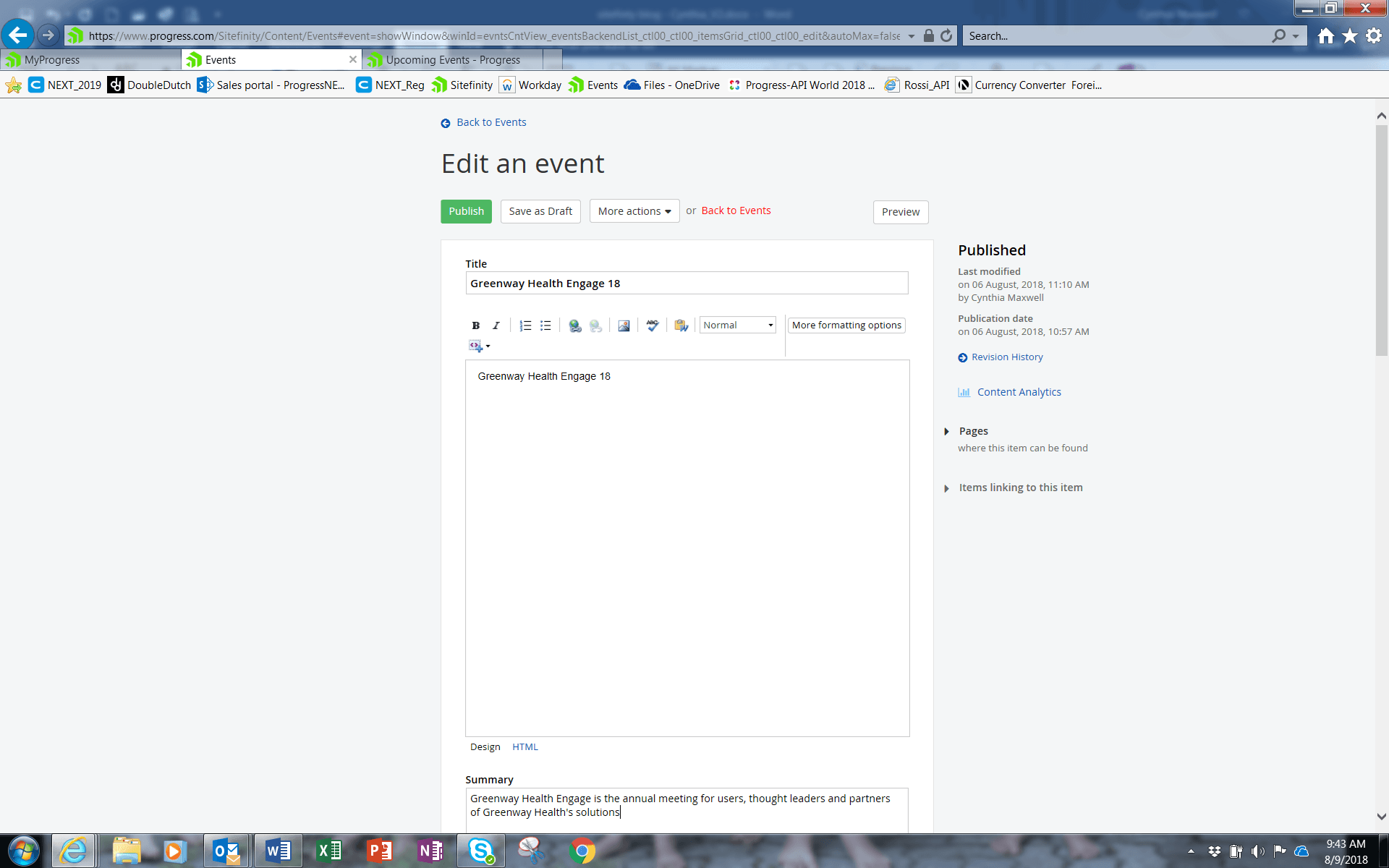This screenshot has height=868, width=1389.
Task: Open the DoubleDutch bookmark
Action: tap(150, 85)
